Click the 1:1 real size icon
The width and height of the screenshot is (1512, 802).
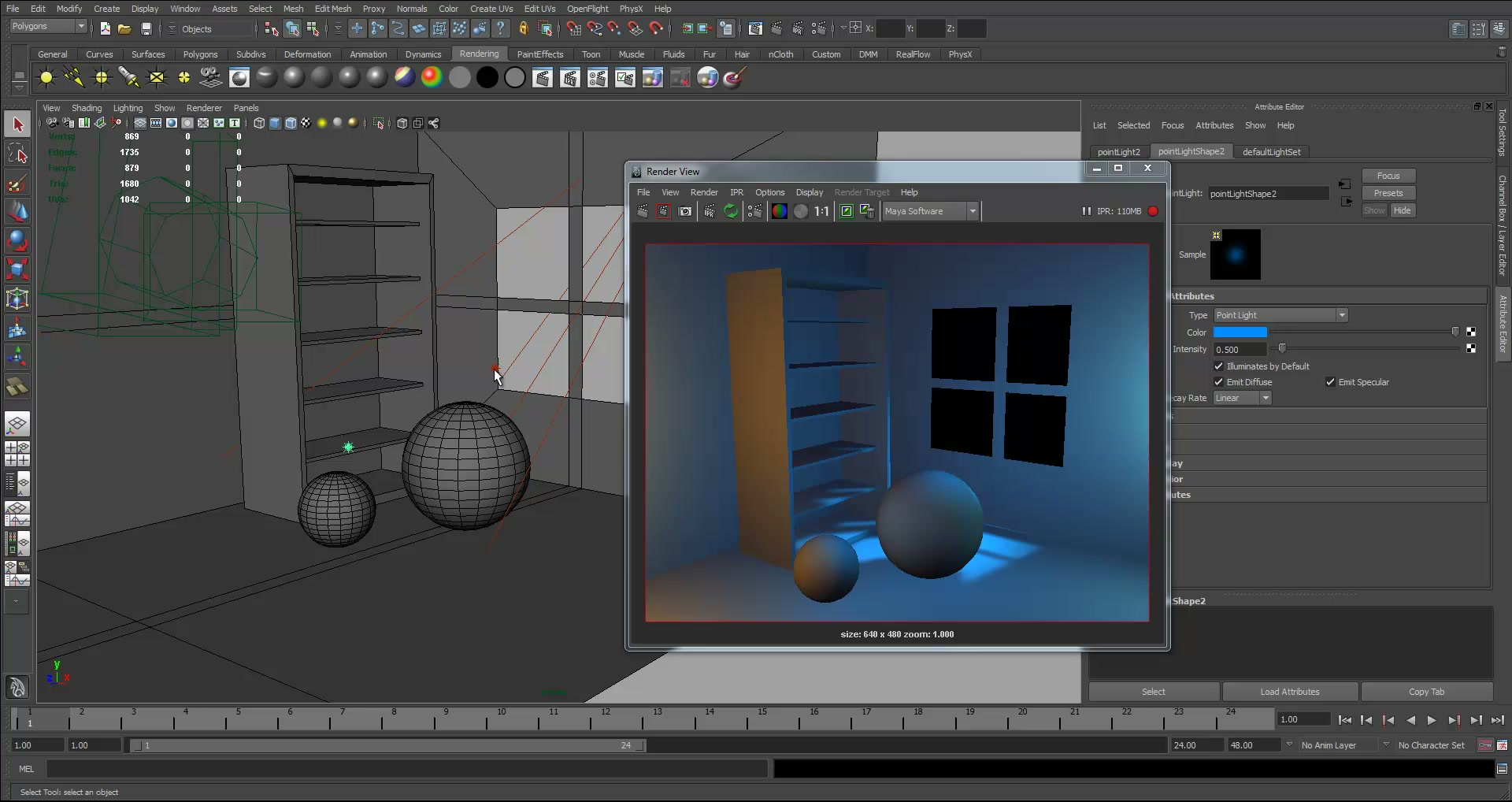(x=821, y=211)
